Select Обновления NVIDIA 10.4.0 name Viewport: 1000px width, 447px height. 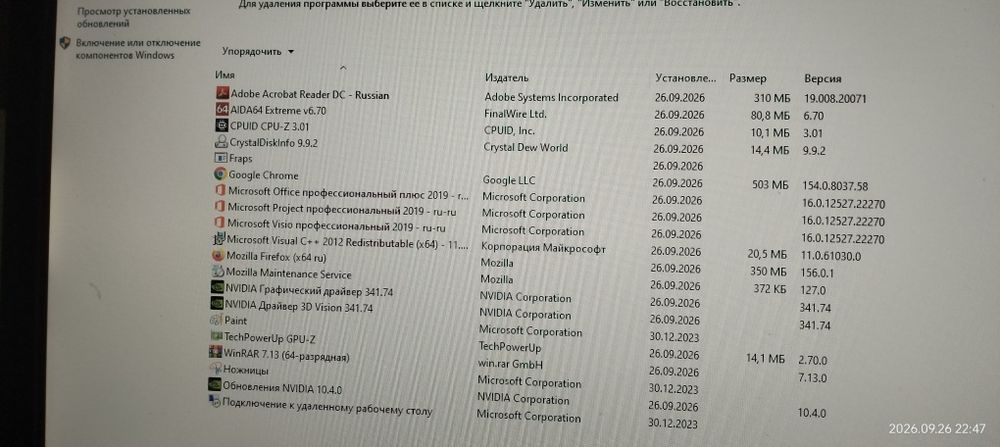click(x=283, y=388)
